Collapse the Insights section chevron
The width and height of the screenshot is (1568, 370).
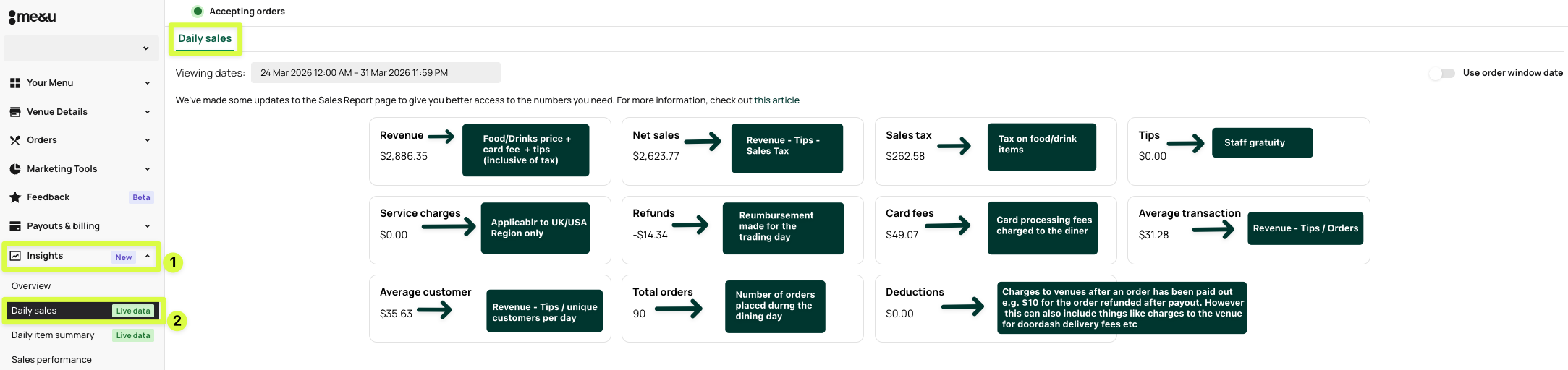[x=148, y=256]
